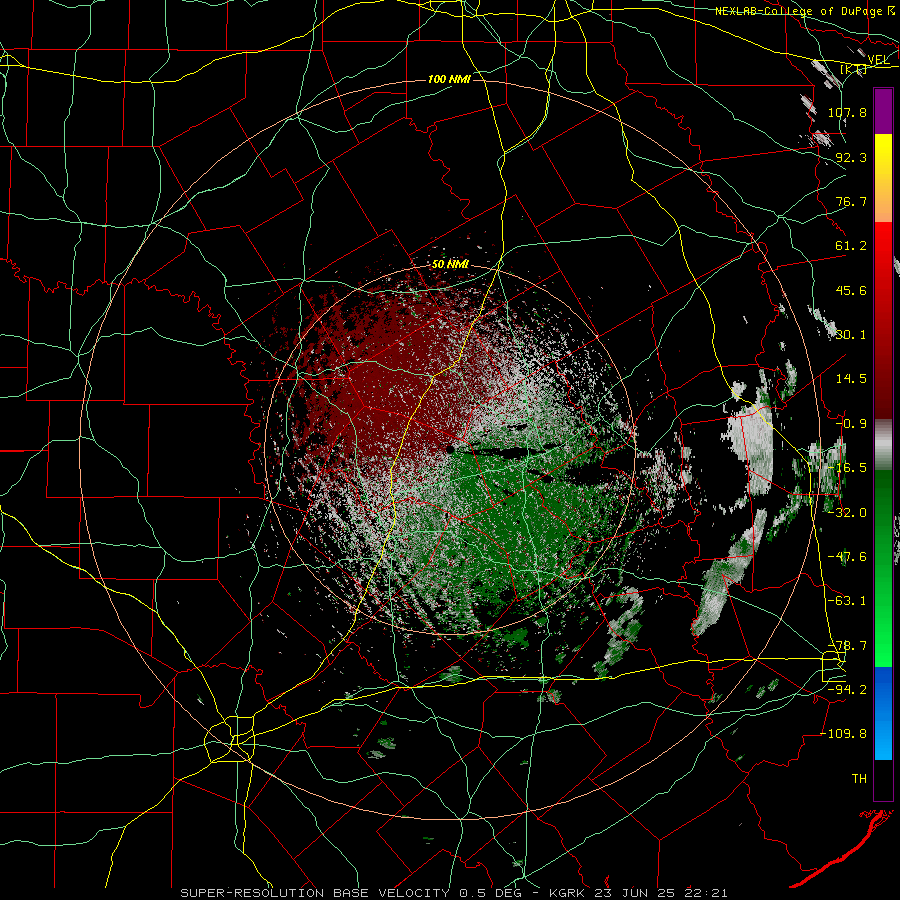900x900 pixels.
Task: Click the yellow-orange segment of velocity color bar
Action: click(x=883, y=178)
